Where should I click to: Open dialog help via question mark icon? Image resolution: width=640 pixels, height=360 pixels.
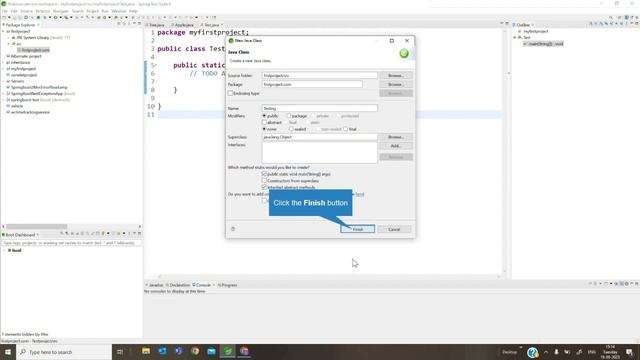coord(233,229)
